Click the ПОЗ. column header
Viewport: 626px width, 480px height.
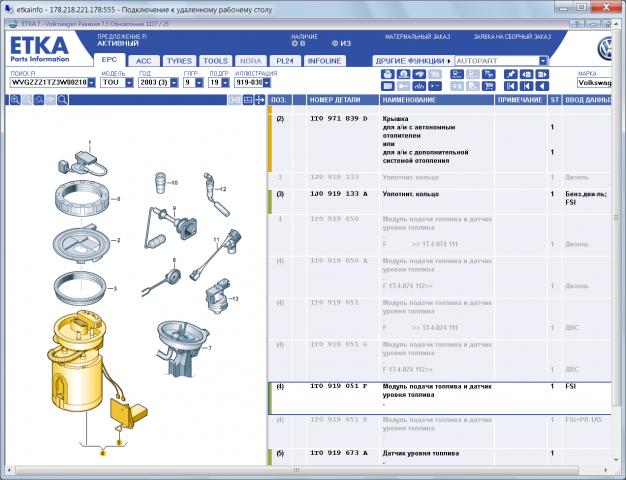coord(280,100)
